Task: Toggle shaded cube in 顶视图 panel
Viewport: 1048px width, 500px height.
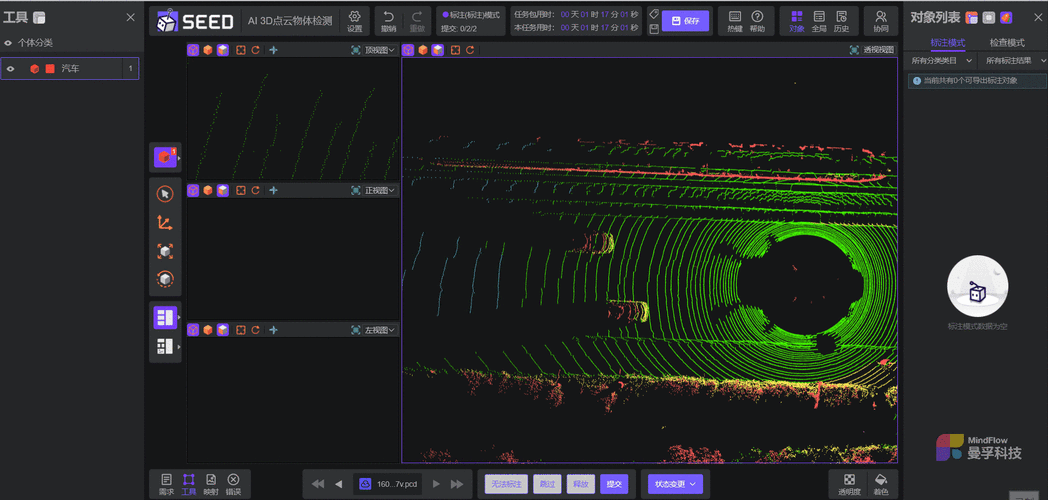Action: coord(223,50)
